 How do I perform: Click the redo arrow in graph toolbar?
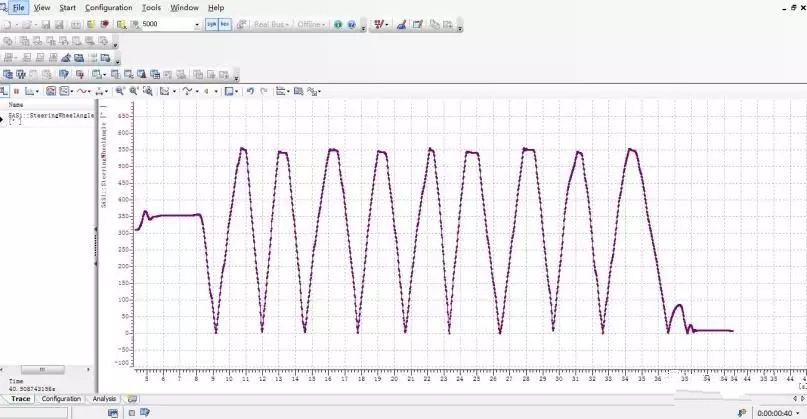(x=263, y=91)
